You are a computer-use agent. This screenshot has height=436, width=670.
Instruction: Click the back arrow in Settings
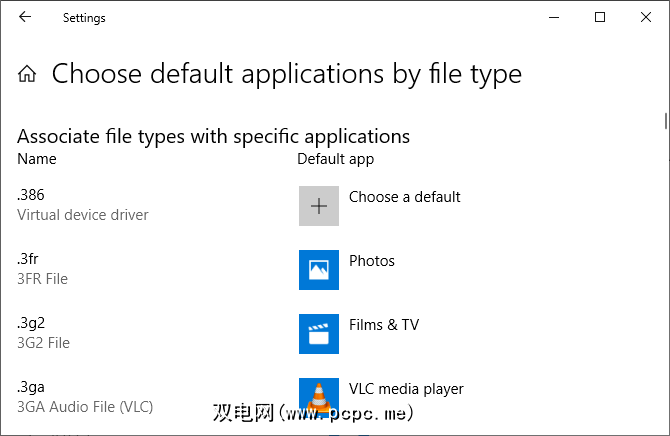coord(25,17)
